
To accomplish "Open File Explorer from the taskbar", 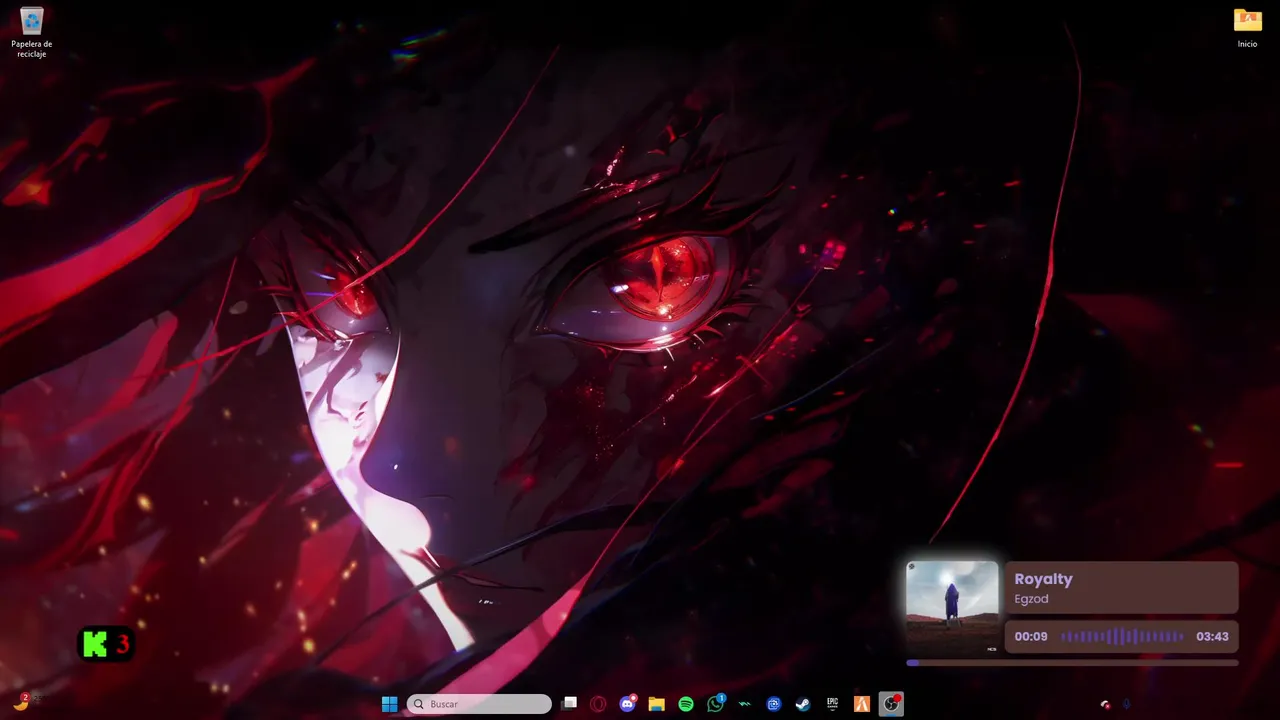I will pos(656,704).
